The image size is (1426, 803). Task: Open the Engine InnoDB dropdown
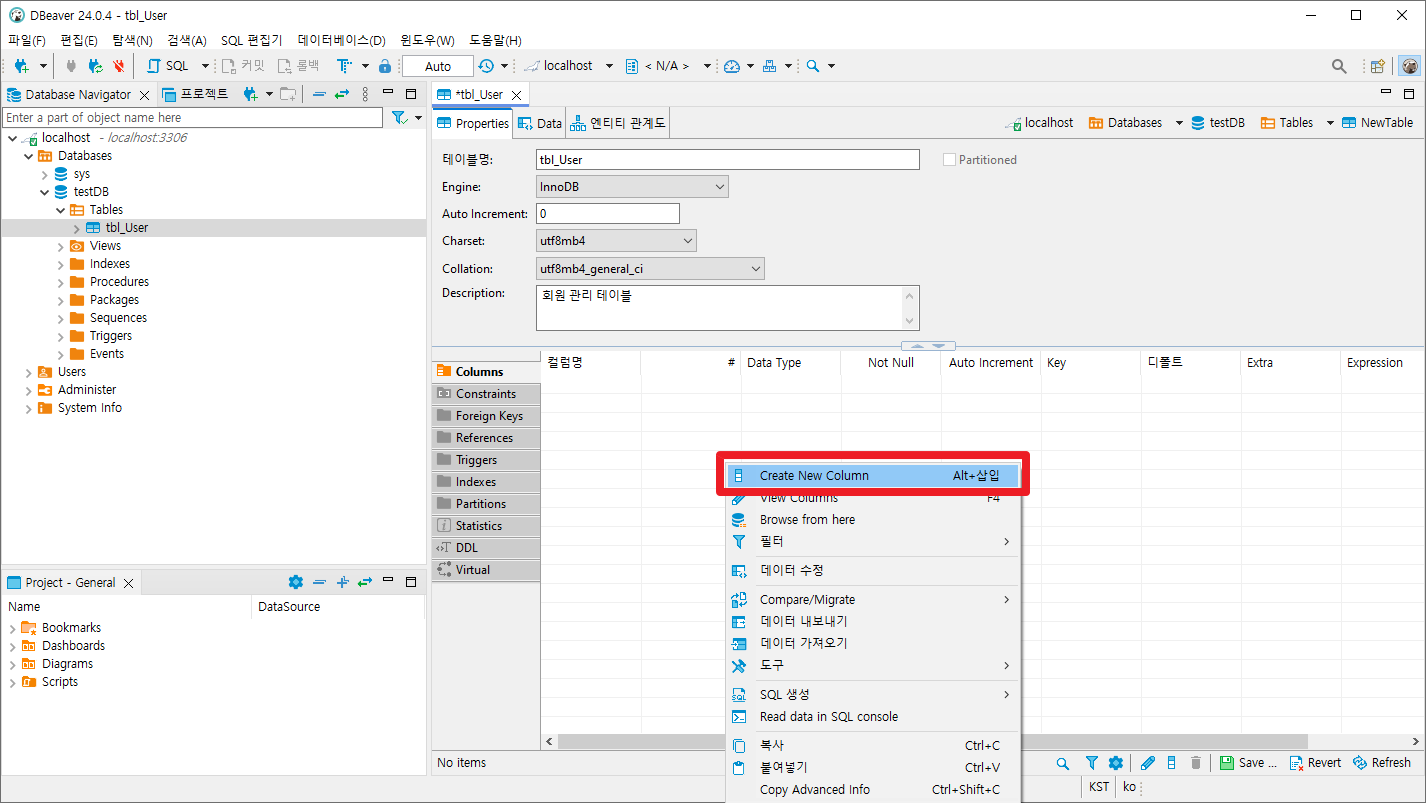point(632,187)
